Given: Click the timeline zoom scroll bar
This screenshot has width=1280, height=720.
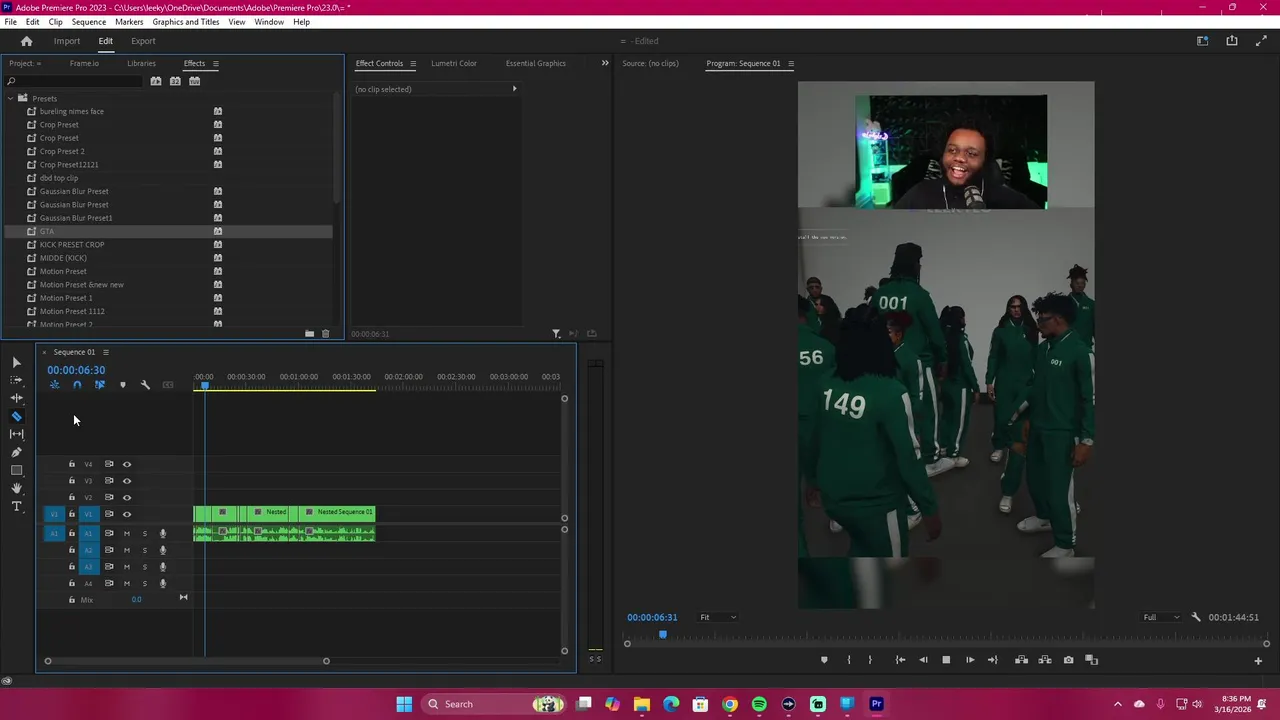Looking at the screenshot, I should click(x=187, y=661).
